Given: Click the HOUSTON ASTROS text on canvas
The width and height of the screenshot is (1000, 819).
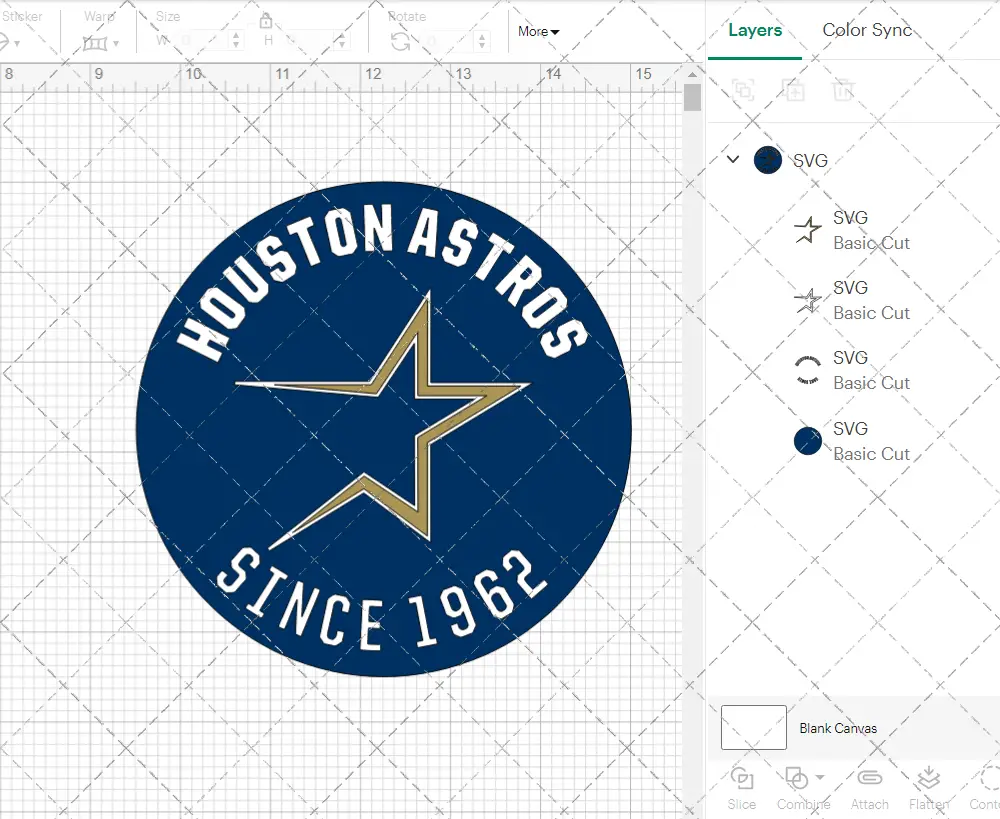Looking at the screenshot, I should coord(381,281).
